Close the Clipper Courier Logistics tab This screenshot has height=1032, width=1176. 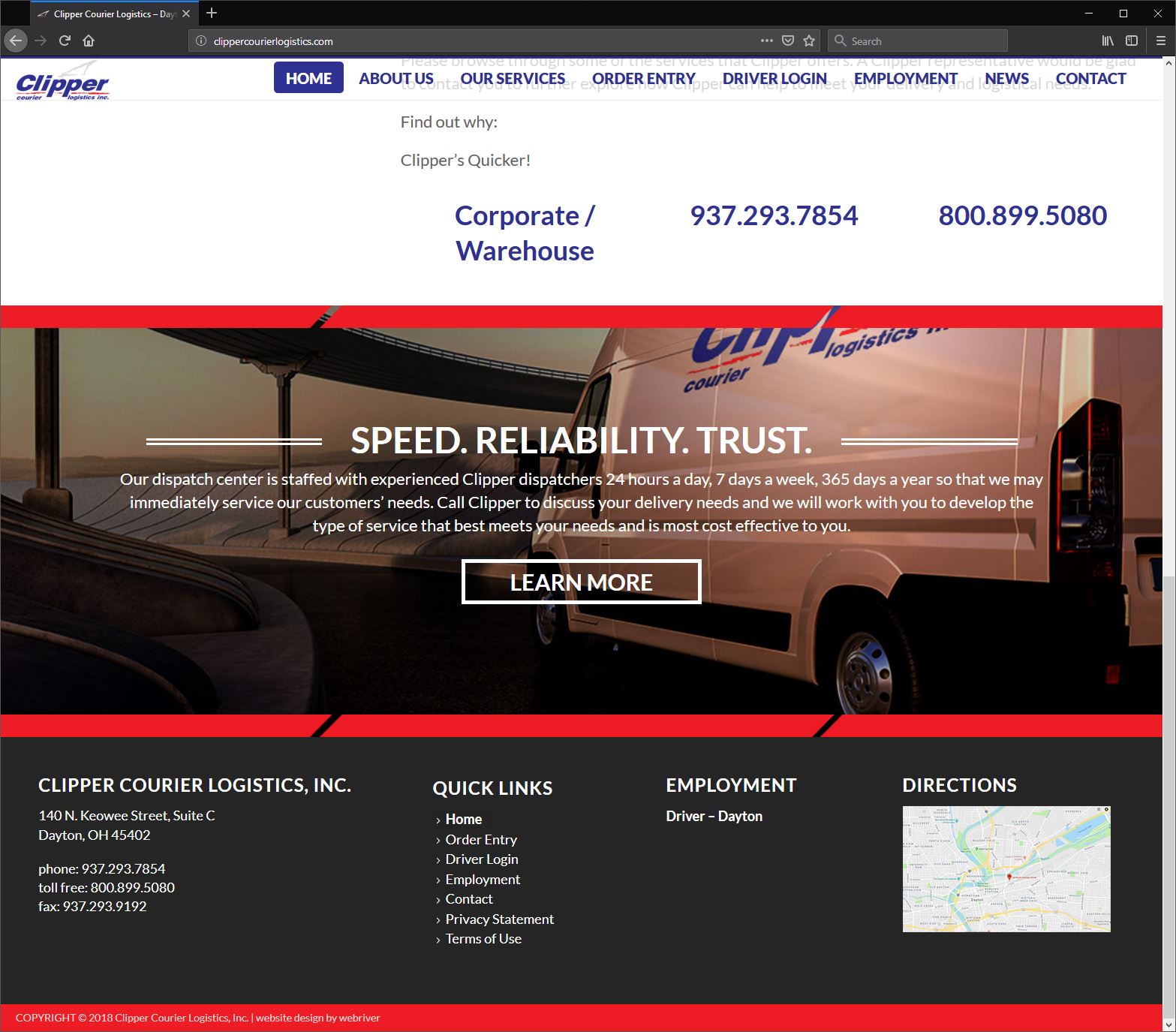tap(186, 14)
